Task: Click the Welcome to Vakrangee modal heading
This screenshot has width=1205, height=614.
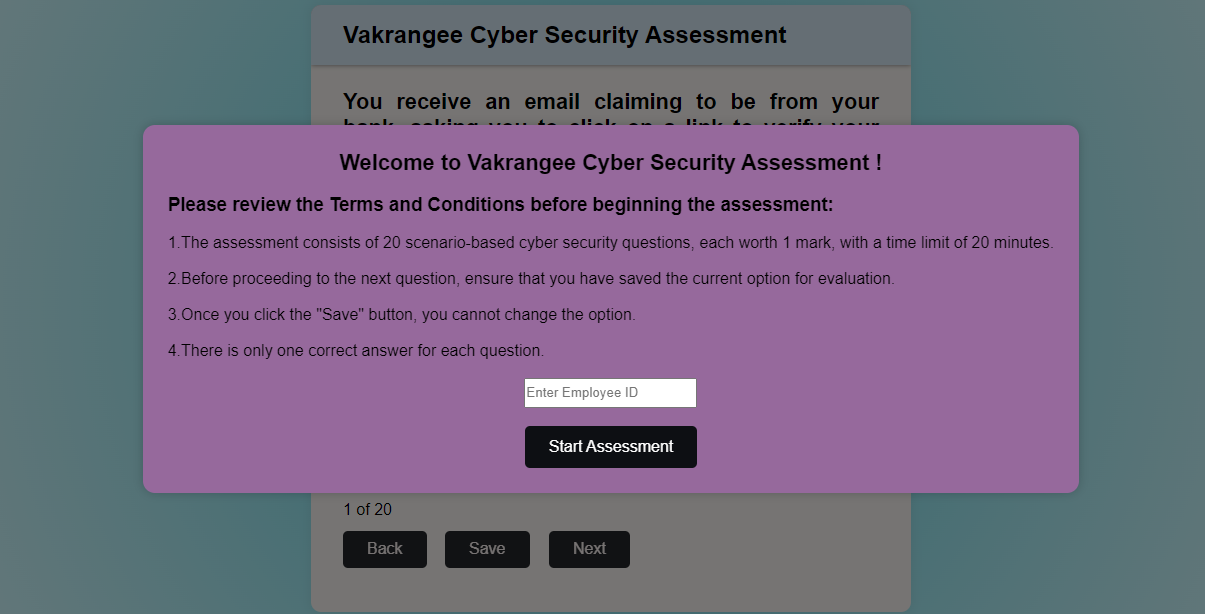Action: [610, 163]
